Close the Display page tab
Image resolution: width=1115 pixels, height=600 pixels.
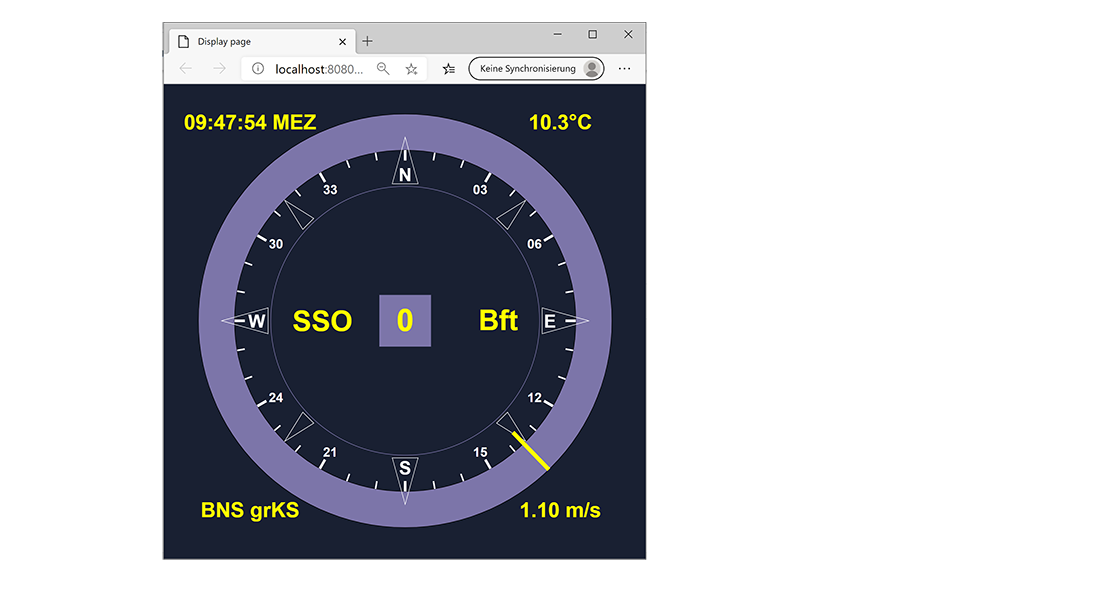point(343,42)
